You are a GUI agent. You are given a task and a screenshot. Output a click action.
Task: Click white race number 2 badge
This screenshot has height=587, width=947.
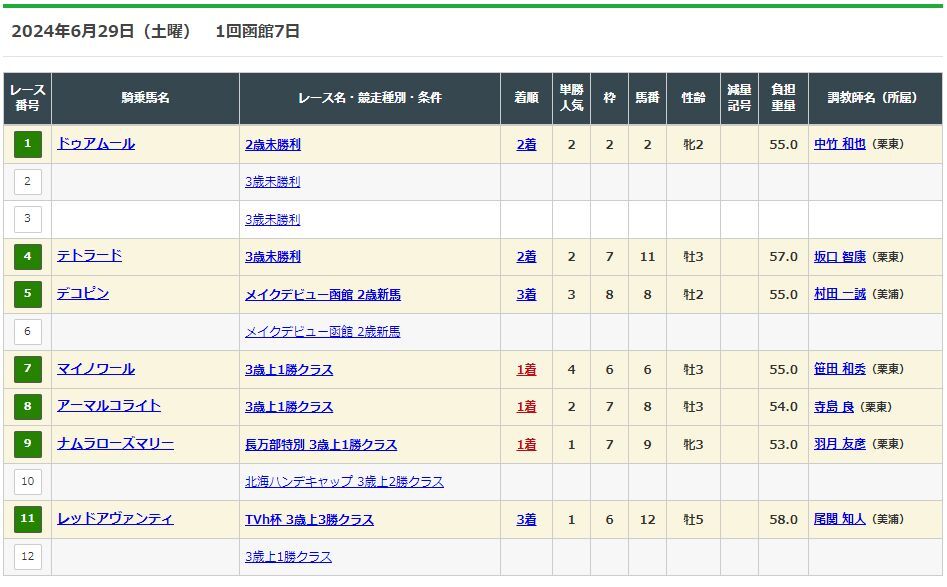pyautogui.click(x=28, y=181)
